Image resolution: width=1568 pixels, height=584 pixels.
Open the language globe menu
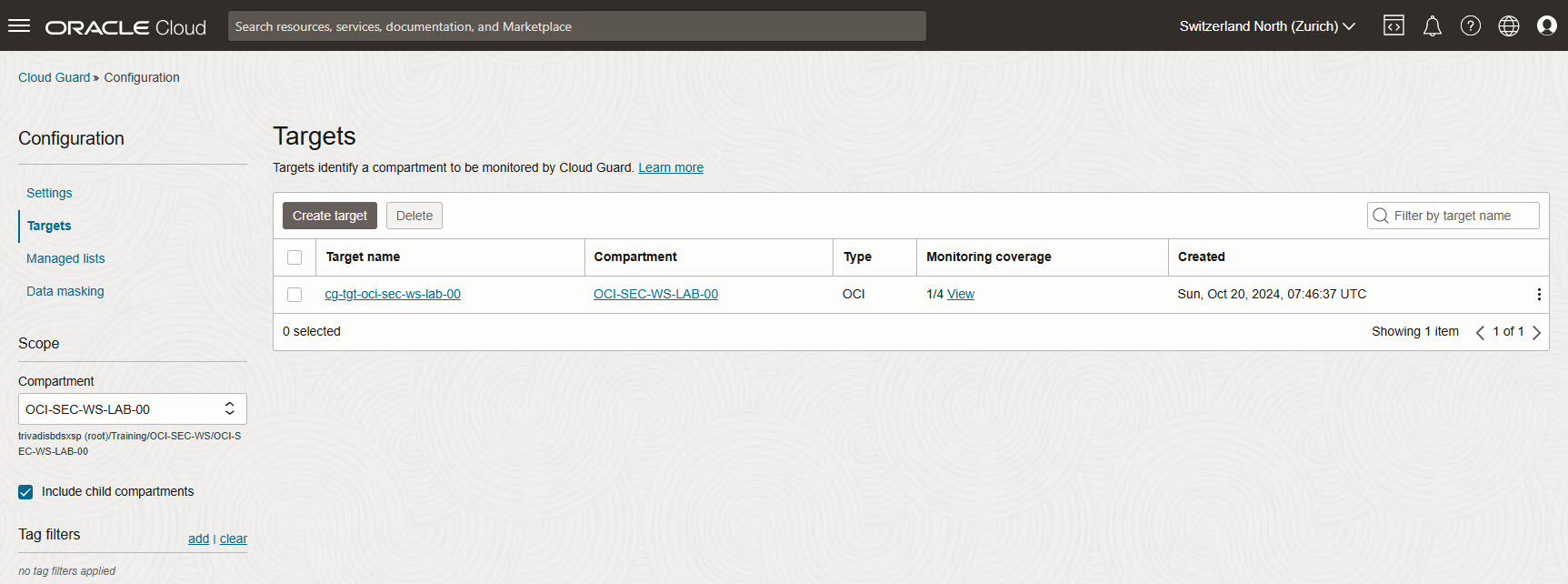(1509, 25)
